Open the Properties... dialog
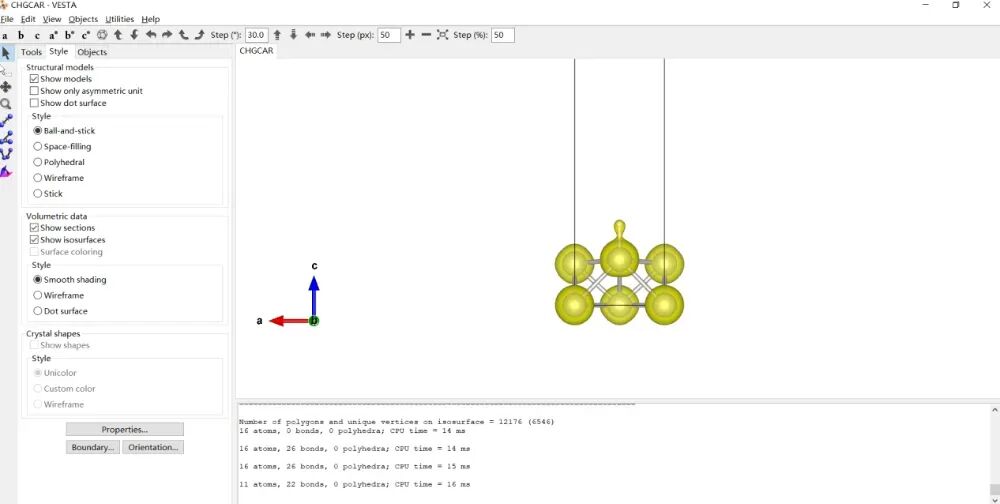 pos(124,429)
